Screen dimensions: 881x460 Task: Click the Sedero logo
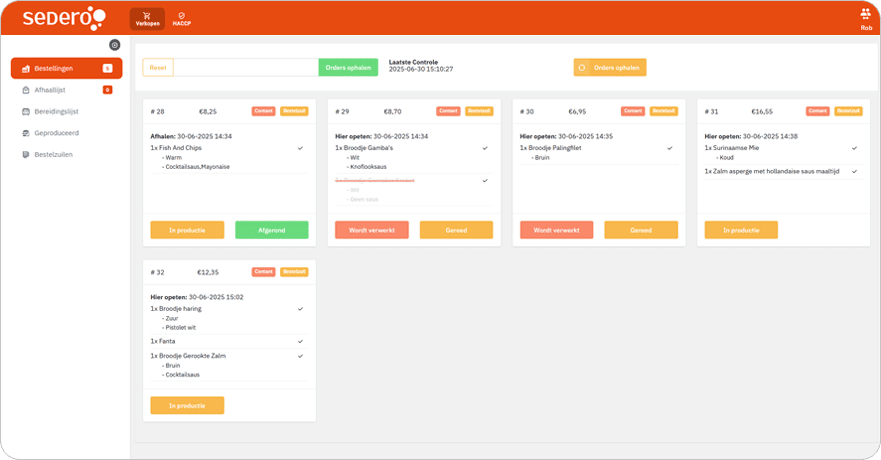63,18
